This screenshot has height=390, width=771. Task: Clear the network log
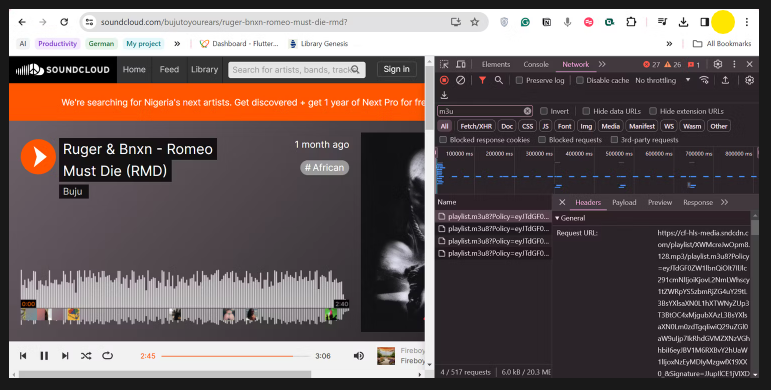[461, 80]
